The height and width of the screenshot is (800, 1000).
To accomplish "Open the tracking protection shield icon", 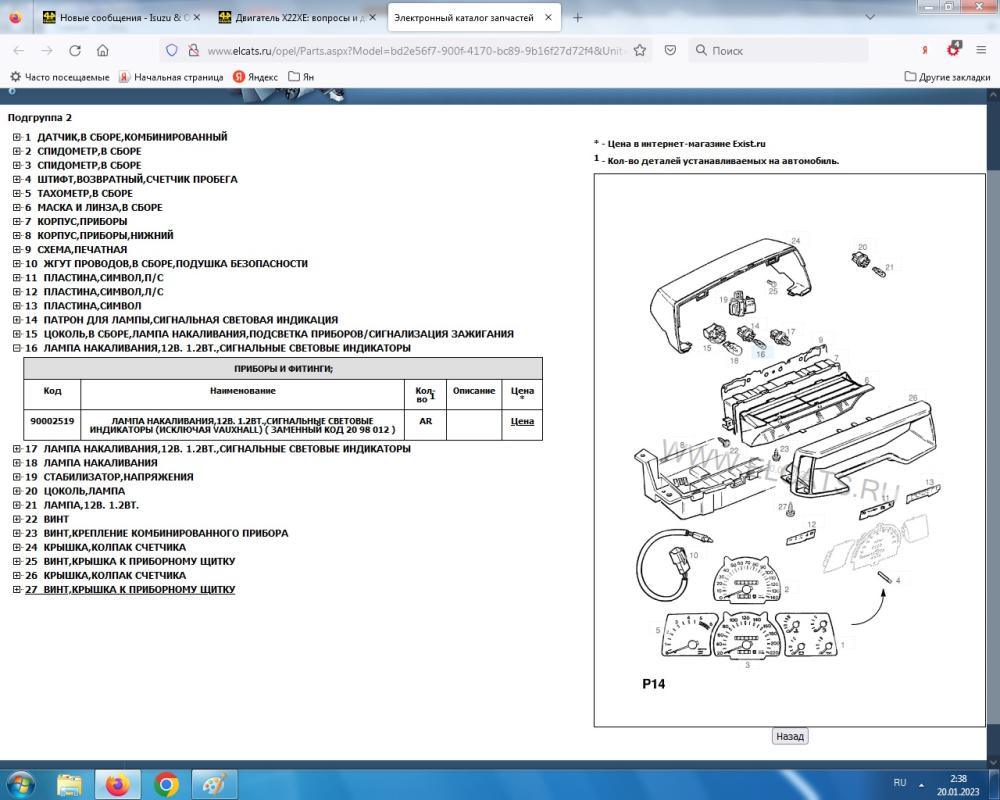I will click(172, 50).
